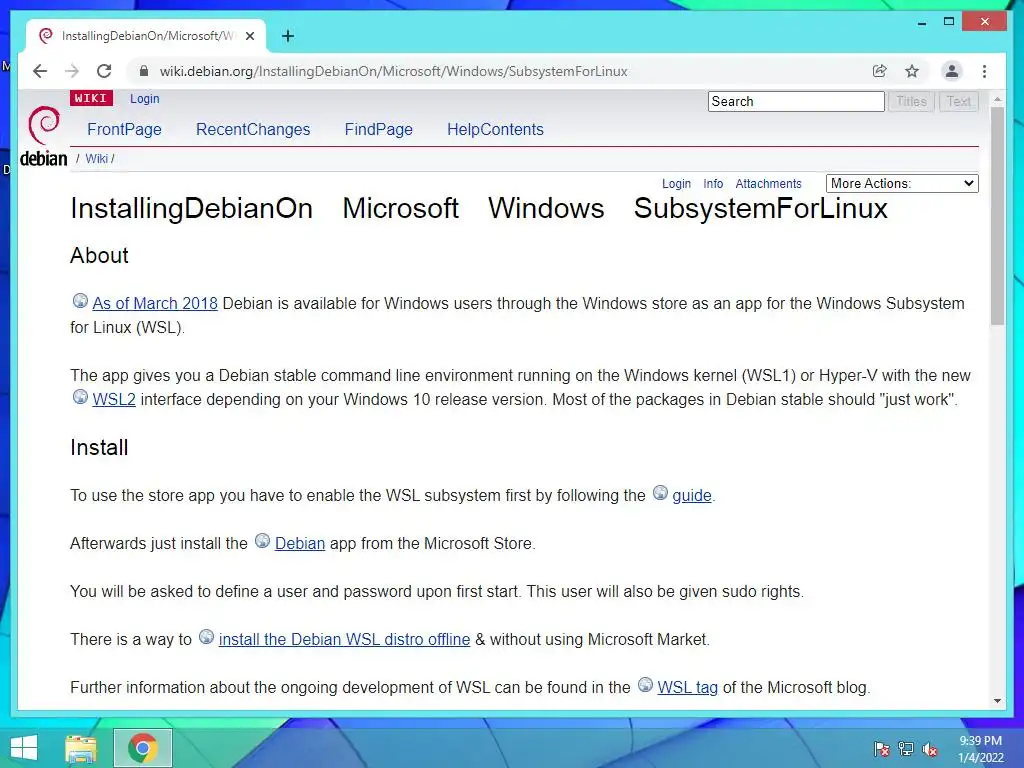Click globe icon before install offline link
The height and width of the screenshot is (768, 1024).
click(x=206, y=636)
